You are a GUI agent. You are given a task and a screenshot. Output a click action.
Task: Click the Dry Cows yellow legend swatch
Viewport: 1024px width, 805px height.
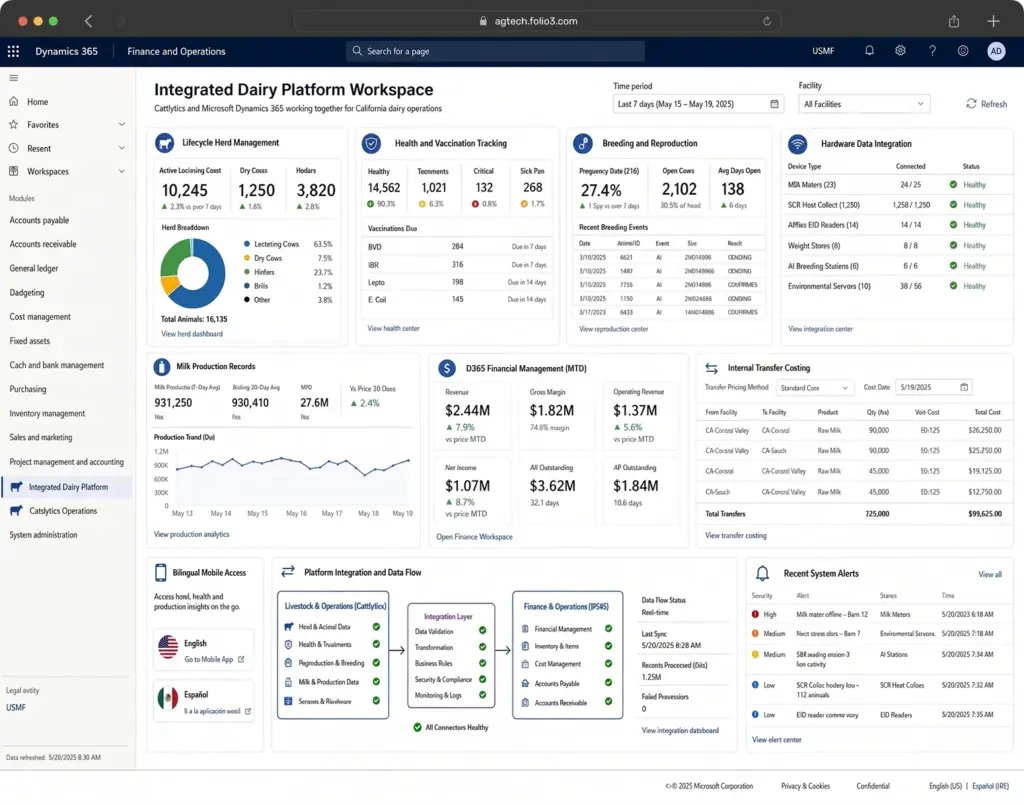click(x=247, y=258)
